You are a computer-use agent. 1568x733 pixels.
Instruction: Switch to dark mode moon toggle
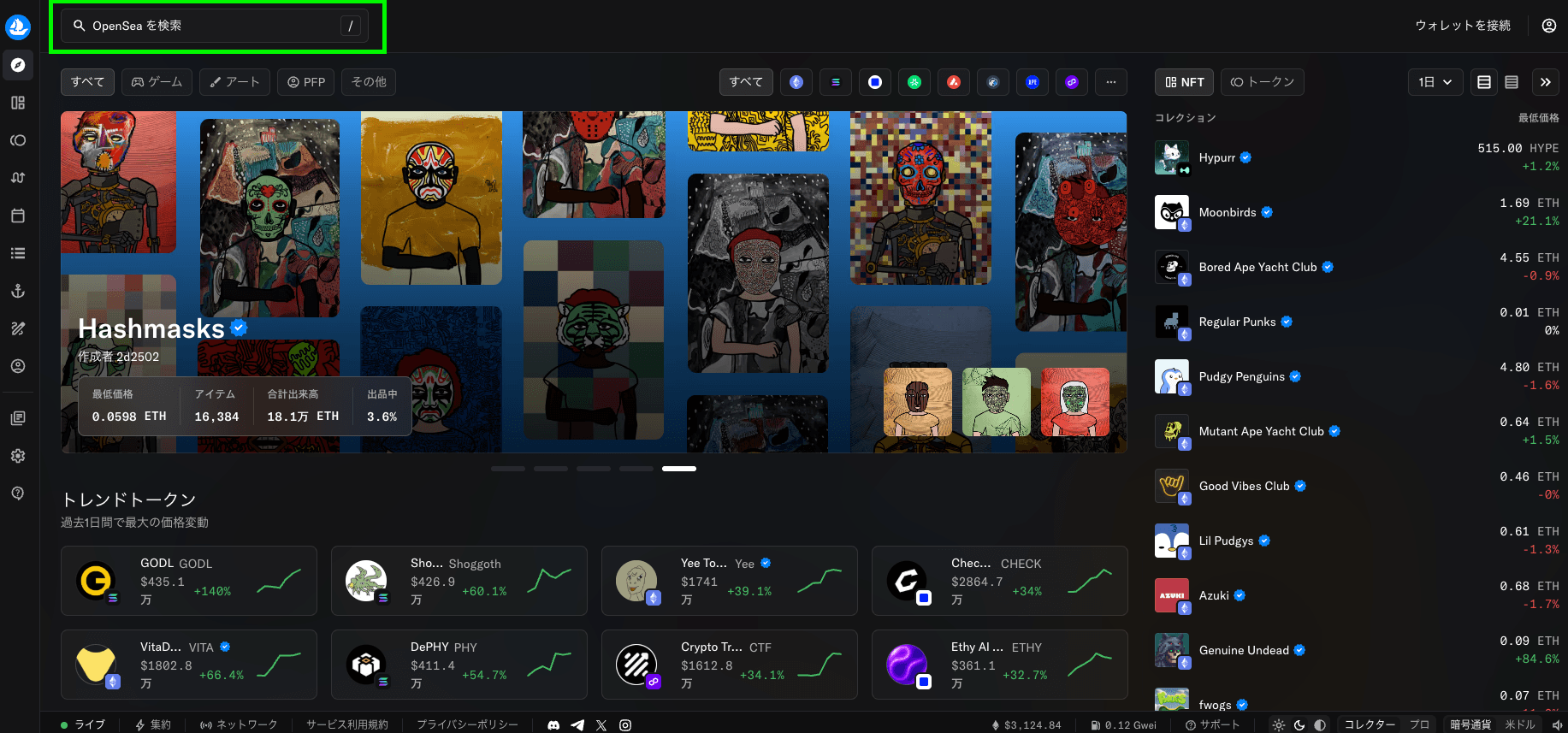pyautogui.click(x=1299, y=724)
